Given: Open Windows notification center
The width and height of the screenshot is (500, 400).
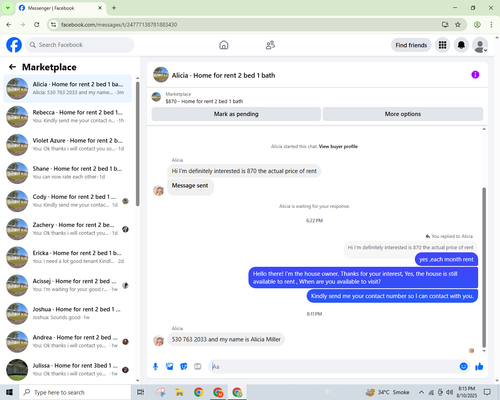Looking at the screenshot, I should pyautogui.click(x=487, y=392).
